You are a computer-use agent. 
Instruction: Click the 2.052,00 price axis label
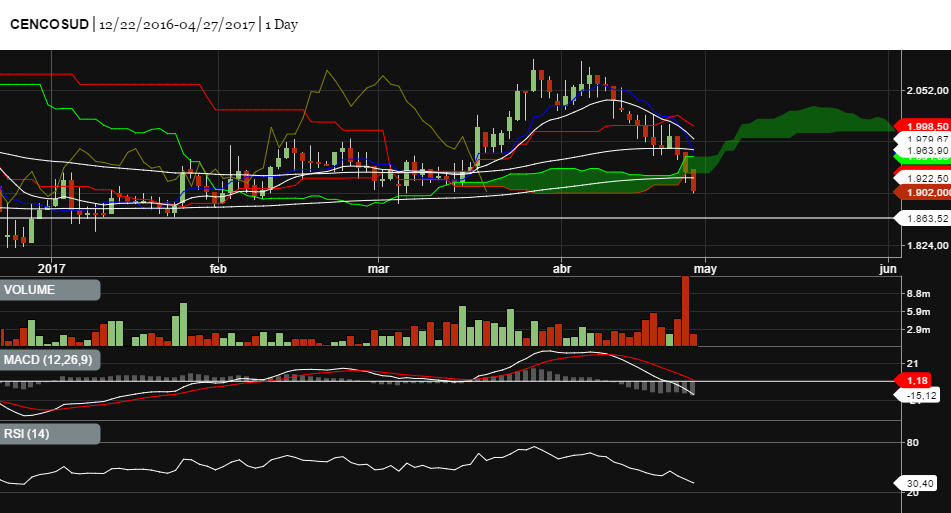pyautogui.click(x=927, y=90)
